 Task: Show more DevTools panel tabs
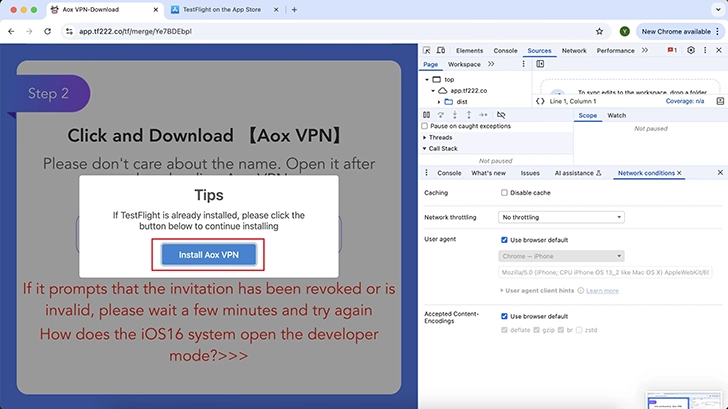click(x=645, y=50)
